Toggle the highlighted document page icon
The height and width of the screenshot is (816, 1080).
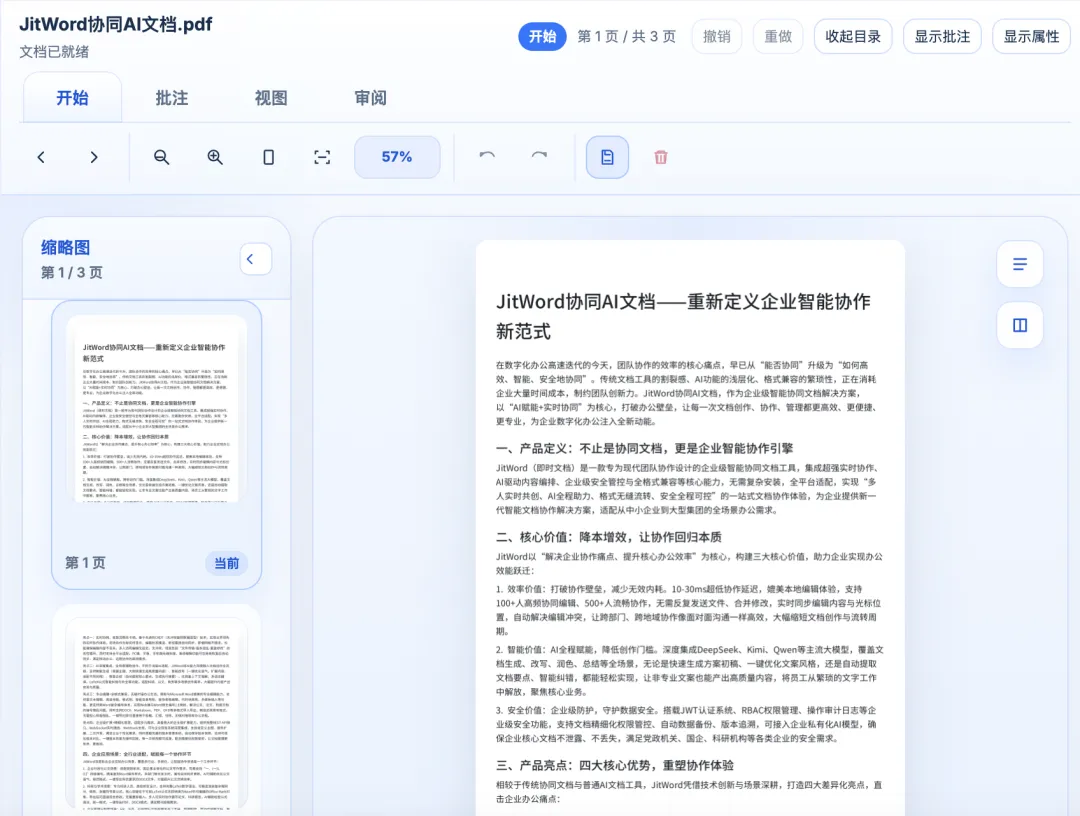[607, 157]
